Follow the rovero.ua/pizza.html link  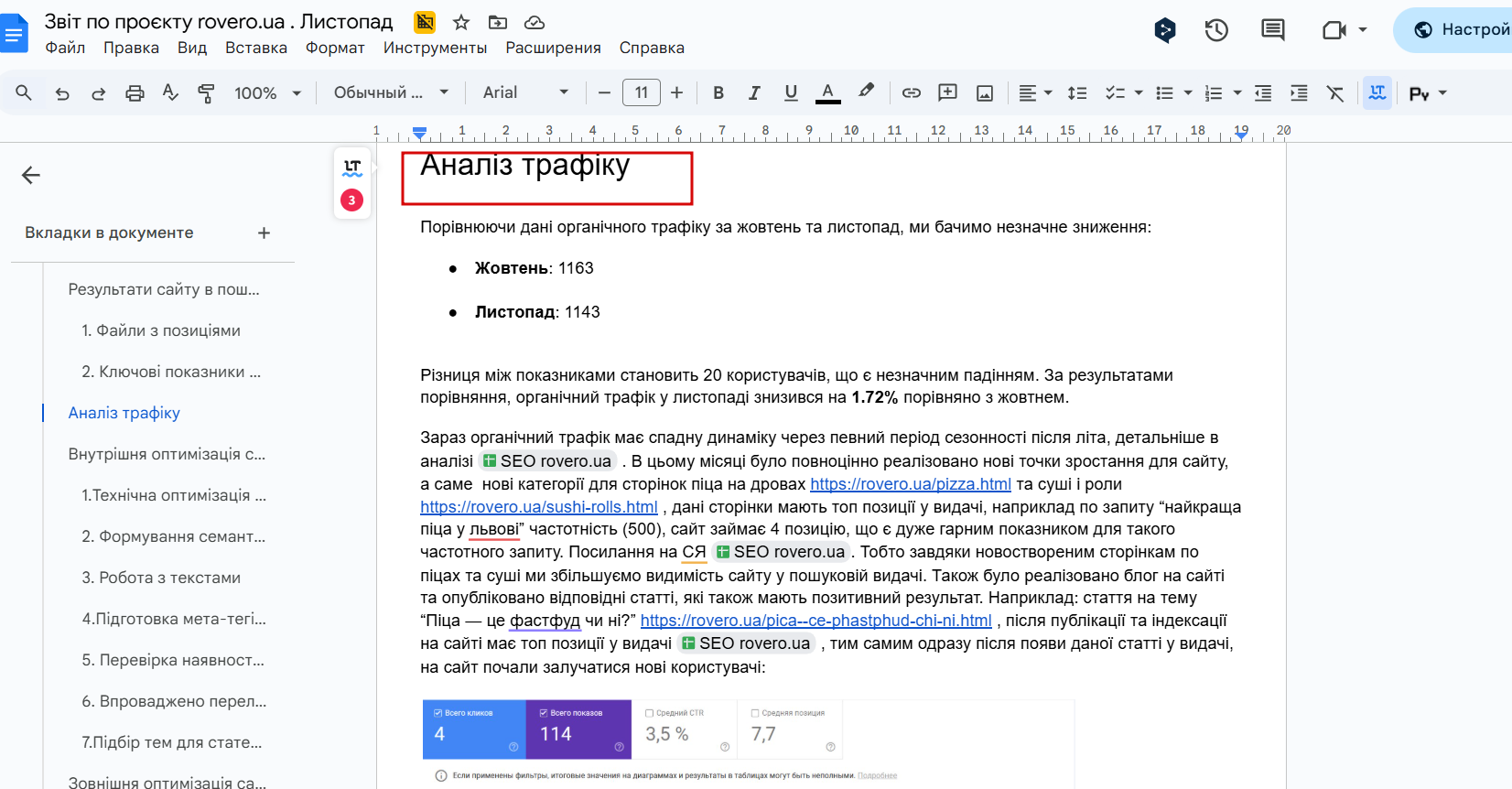(910, 484)
